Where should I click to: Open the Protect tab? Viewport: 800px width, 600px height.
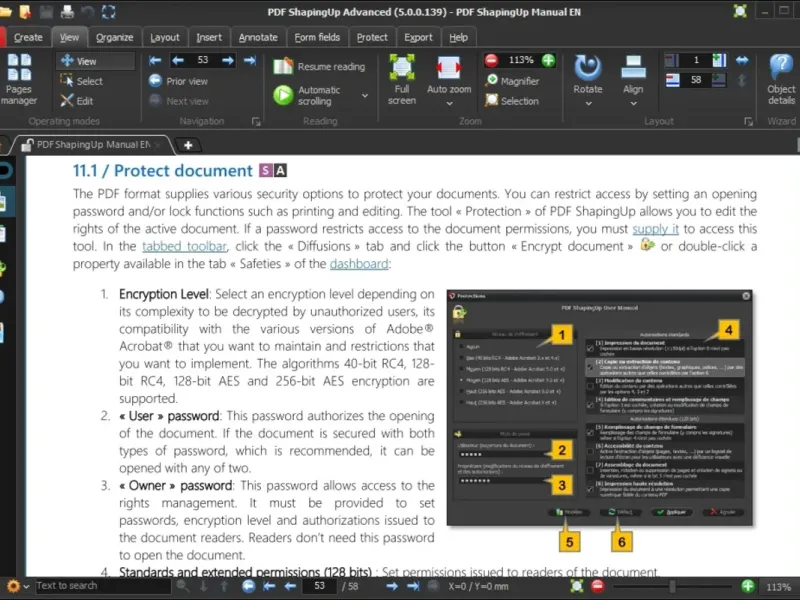coord(372,37)
